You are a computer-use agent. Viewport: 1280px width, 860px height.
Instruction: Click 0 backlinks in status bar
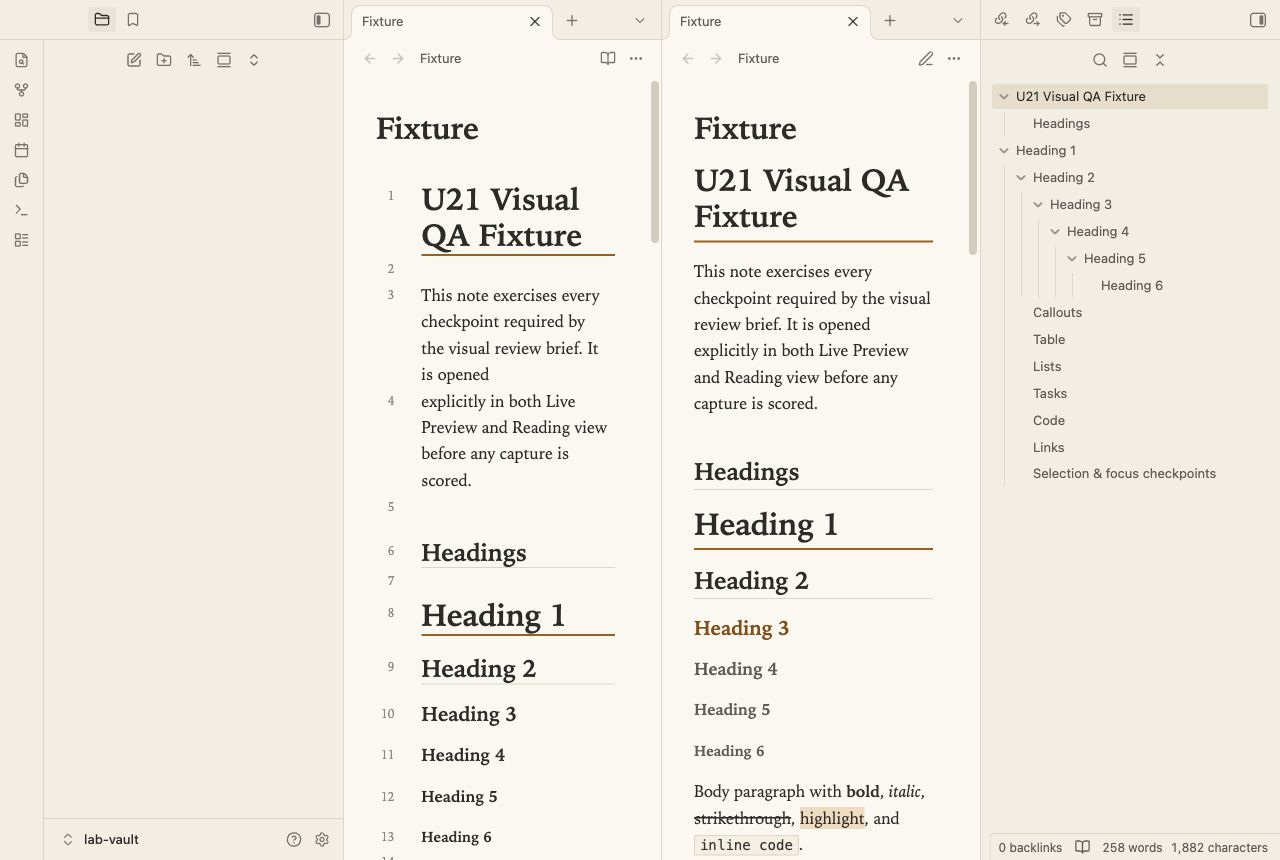coord(1030,847)
